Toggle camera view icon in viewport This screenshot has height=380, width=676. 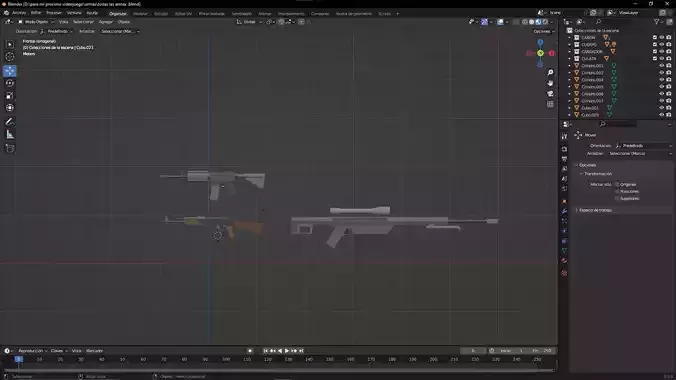click(550, 94)
